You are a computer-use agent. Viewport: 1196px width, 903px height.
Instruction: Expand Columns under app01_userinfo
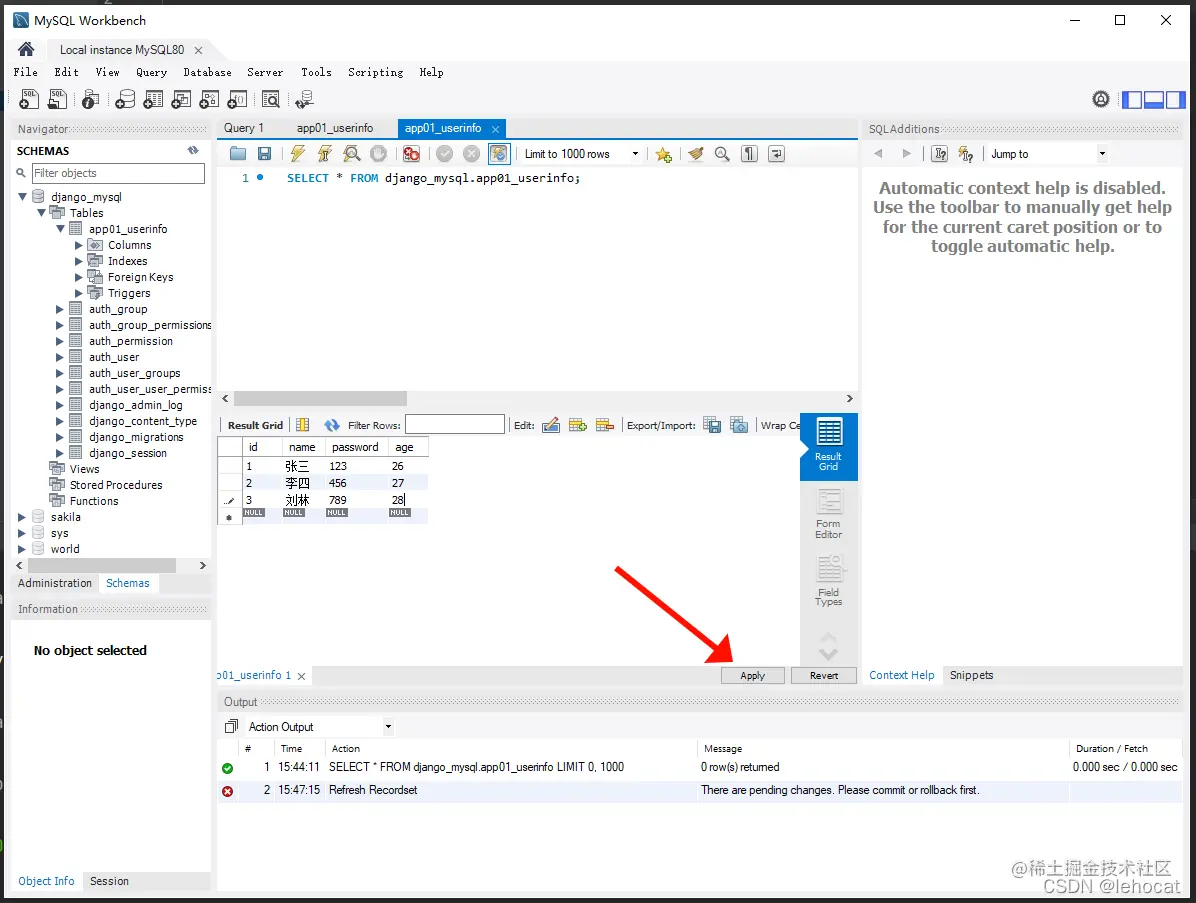79,245
